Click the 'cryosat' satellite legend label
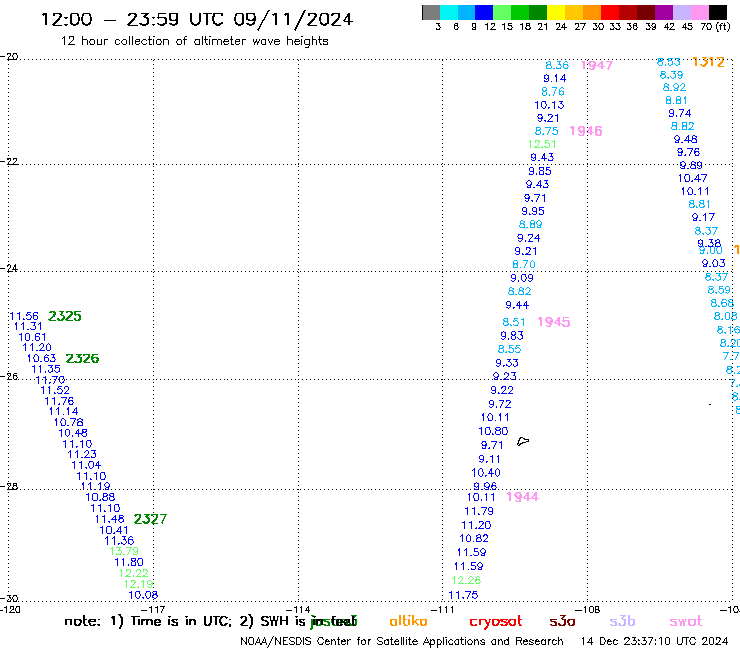Viewport: 740px width, 650px height. point(496,622)
